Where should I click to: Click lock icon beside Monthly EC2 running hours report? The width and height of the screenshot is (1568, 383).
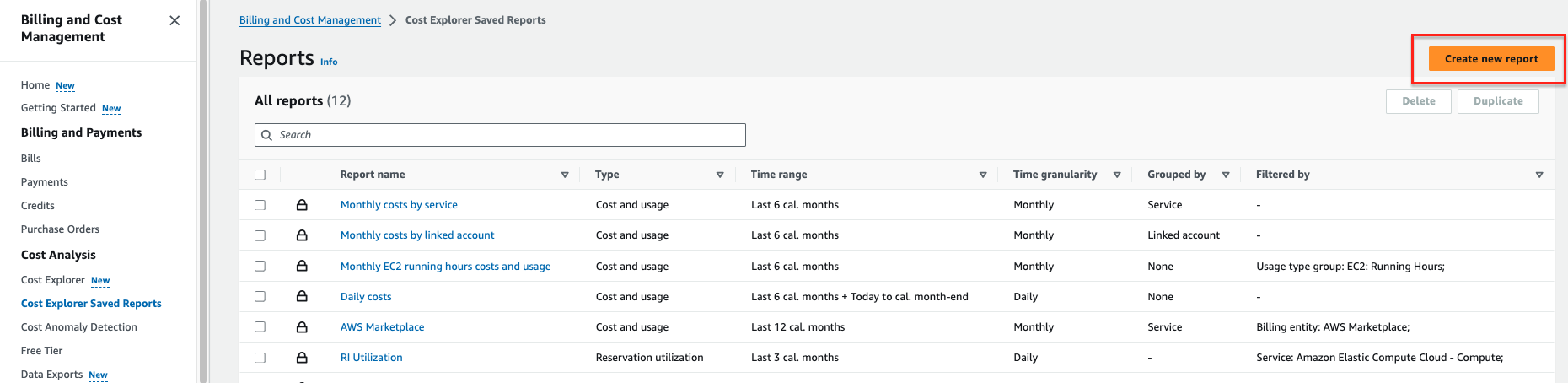(x=302, y=266)
